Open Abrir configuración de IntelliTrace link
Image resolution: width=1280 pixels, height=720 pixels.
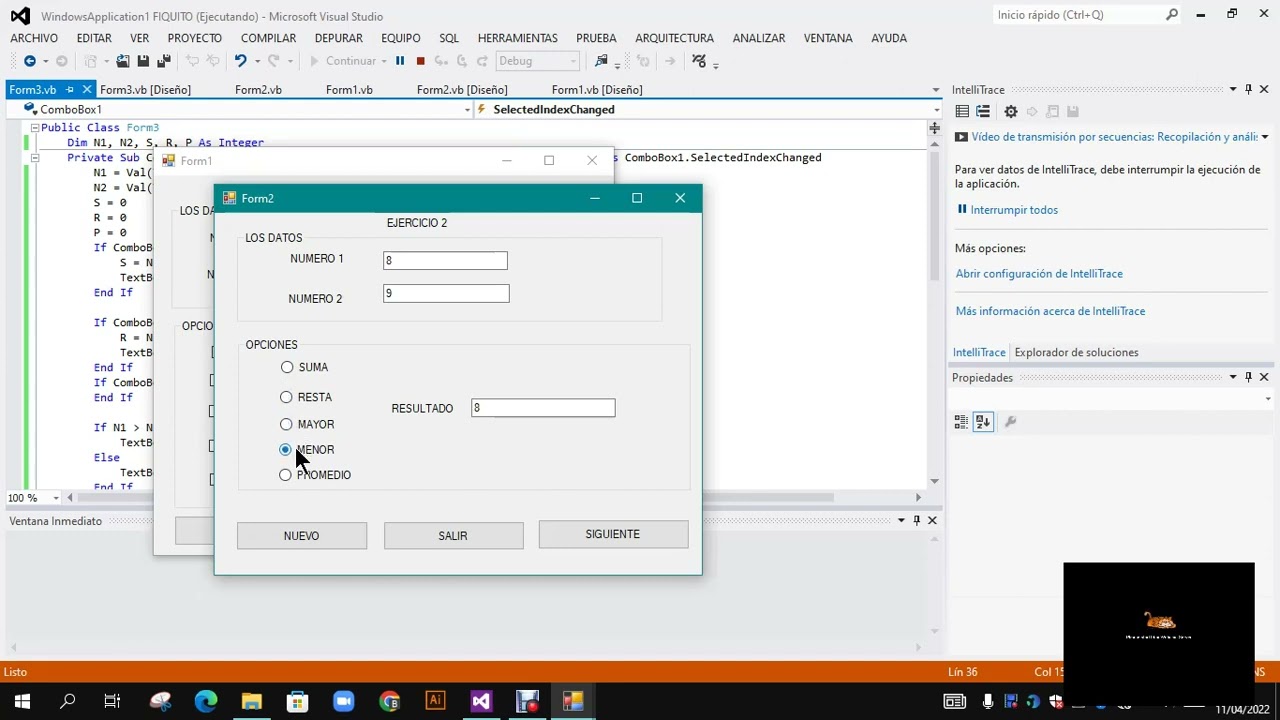tap(1039, 274)
